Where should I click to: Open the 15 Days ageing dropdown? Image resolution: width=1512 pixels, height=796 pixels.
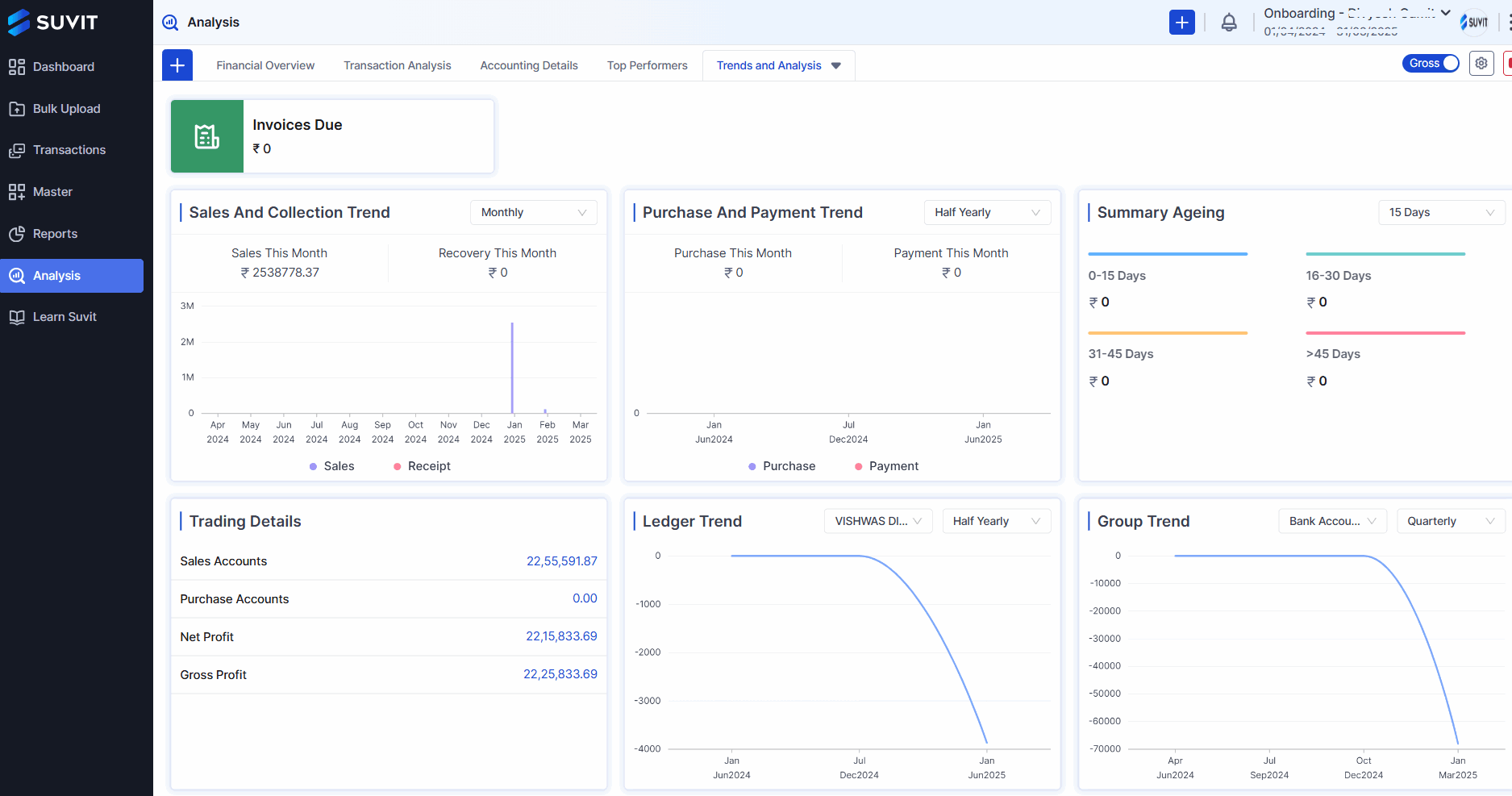tap(1442, 212)
